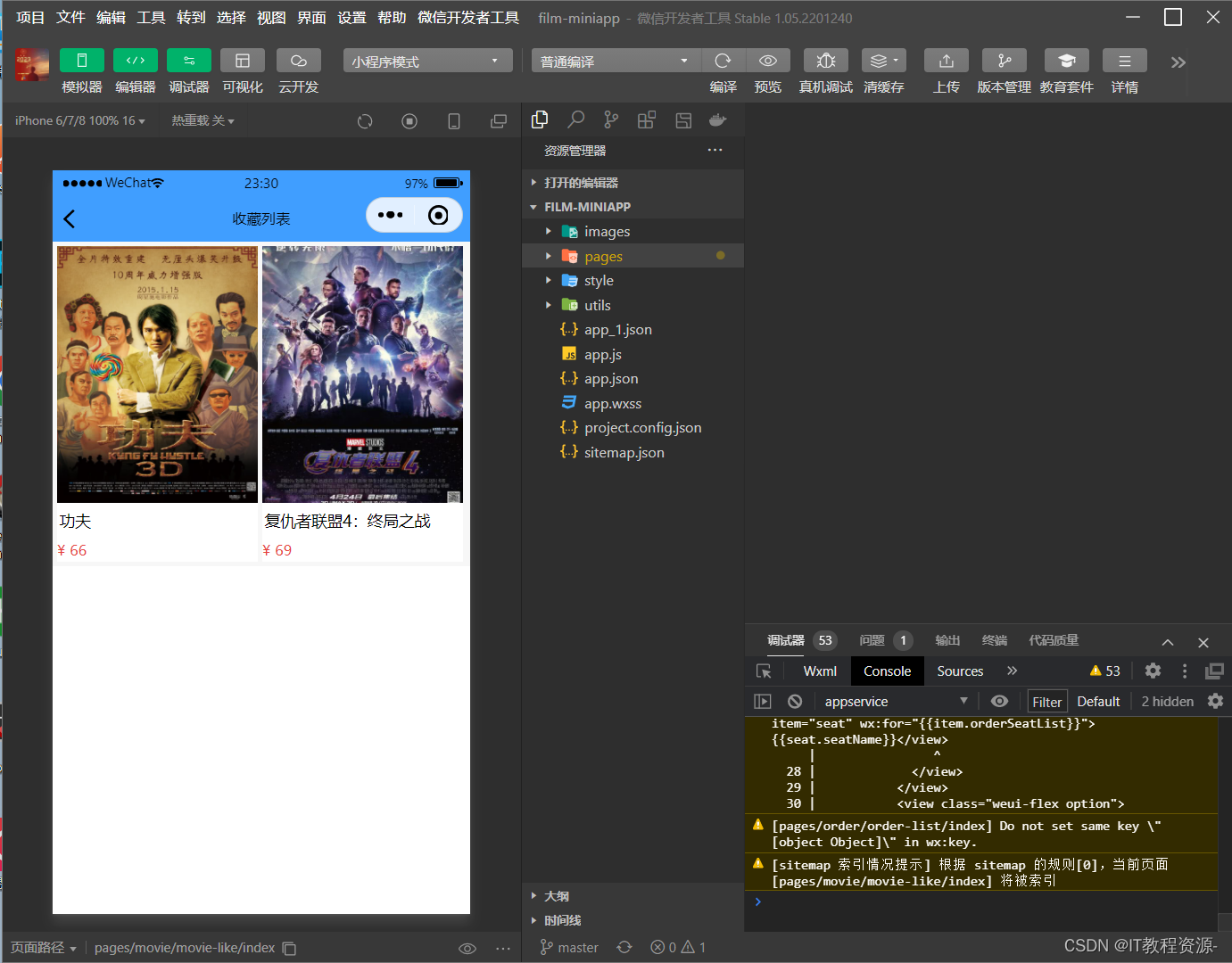Open the 小程序模式 mode dropdown
This screenshot has height=963, width=1232.
(x=427, y=61)
